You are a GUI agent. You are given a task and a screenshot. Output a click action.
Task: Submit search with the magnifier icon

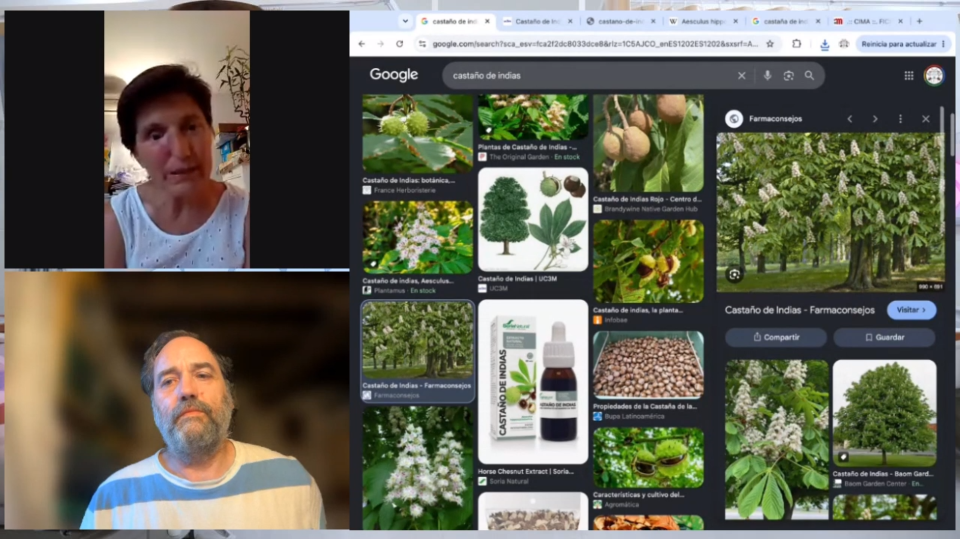pyautogui.click(x=809, y=76)
